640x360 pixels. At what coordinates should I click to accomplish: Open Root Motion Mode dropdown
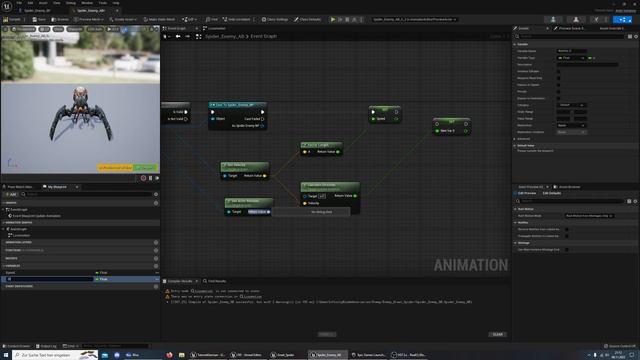click(x=589, y=216)
